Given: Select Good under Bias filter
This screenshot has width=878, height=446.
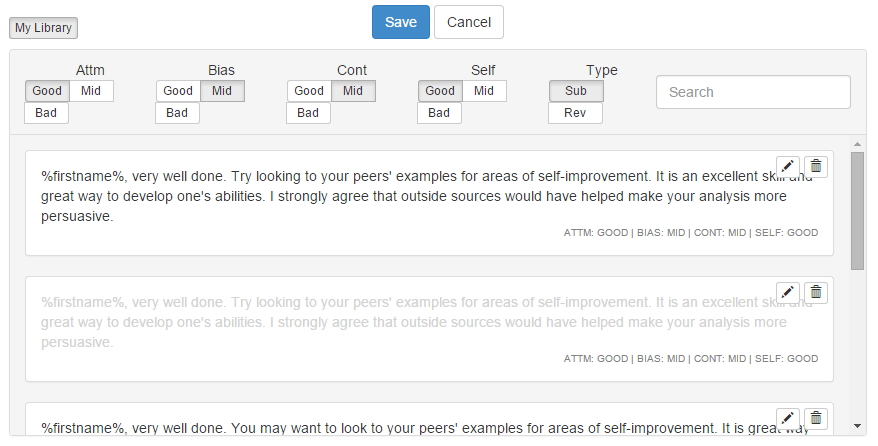Looking at the screenshot, I should 178,91.
